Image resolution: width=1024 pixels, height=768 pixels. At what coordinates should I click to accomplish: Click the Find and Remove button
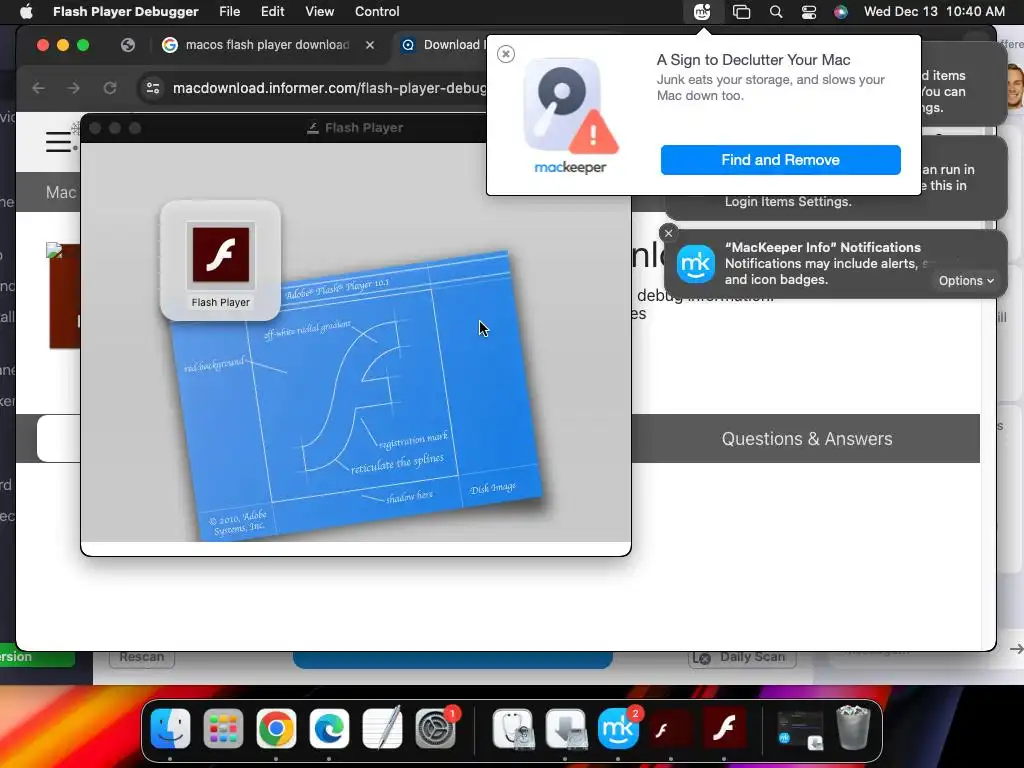point(780,160)
